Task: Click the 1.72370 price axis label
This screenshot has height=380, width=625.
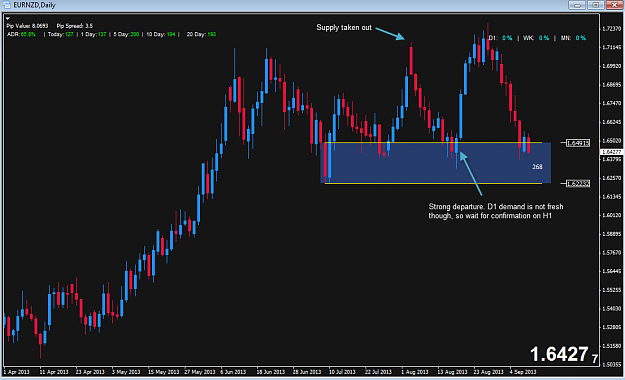Action: (x=611, y=29)
